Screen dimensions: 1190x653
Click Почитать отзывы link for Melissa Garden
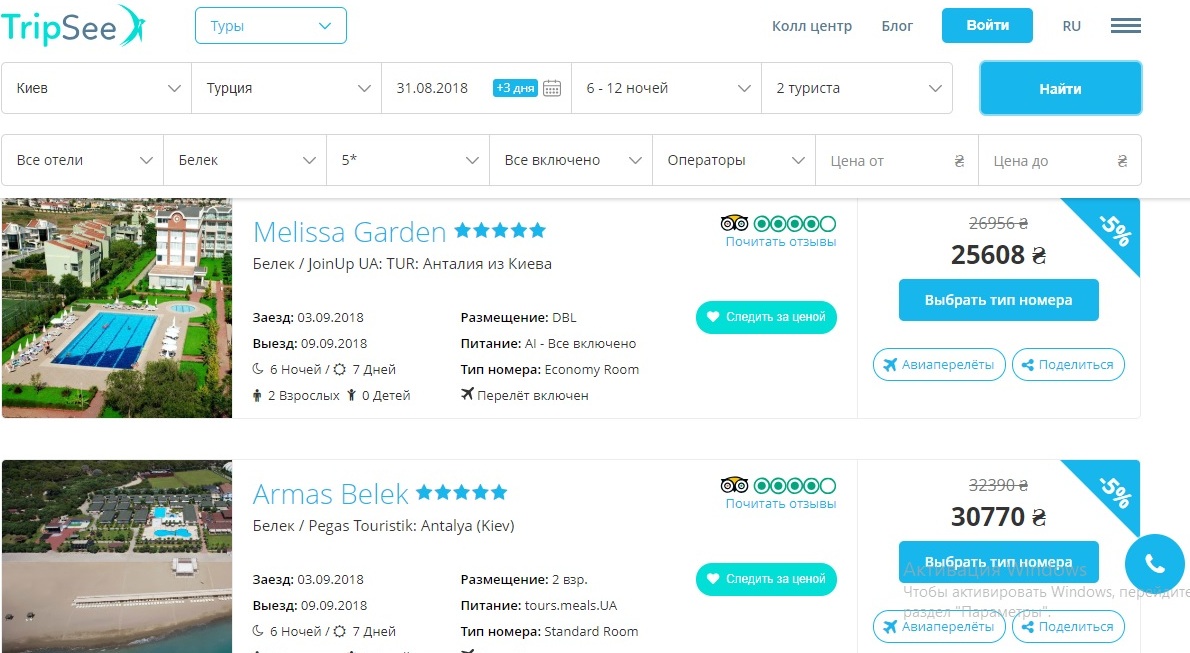pyautogui.click(x=780, y=242)
